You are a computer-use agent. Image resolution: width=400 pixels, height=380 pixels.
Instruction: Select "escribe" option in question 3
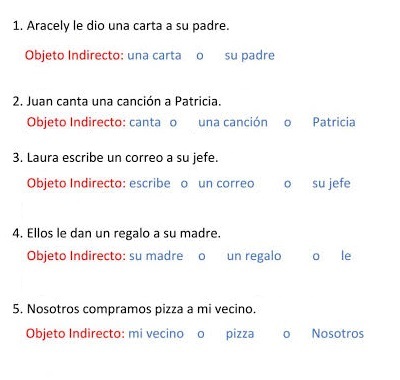150,183
